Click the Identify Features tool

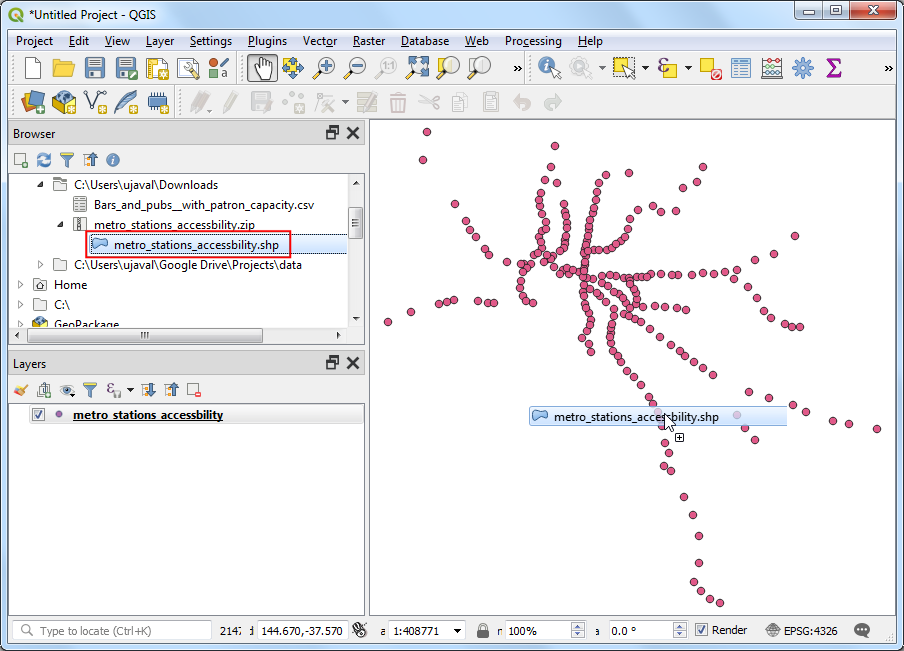(549, 68)
